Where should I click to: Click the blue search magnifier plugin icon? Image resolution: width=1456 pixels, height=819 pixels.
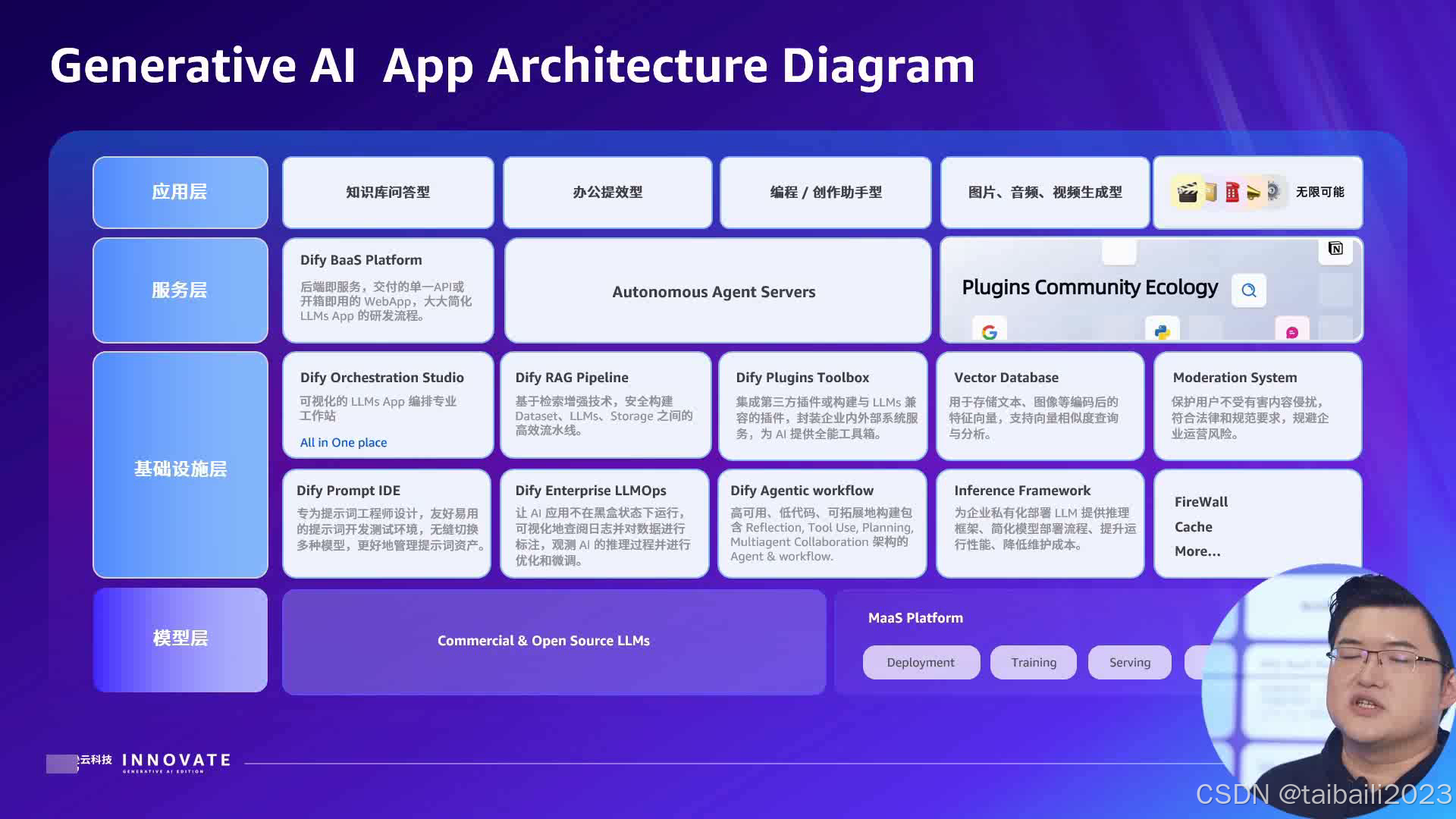[1249, 290]
